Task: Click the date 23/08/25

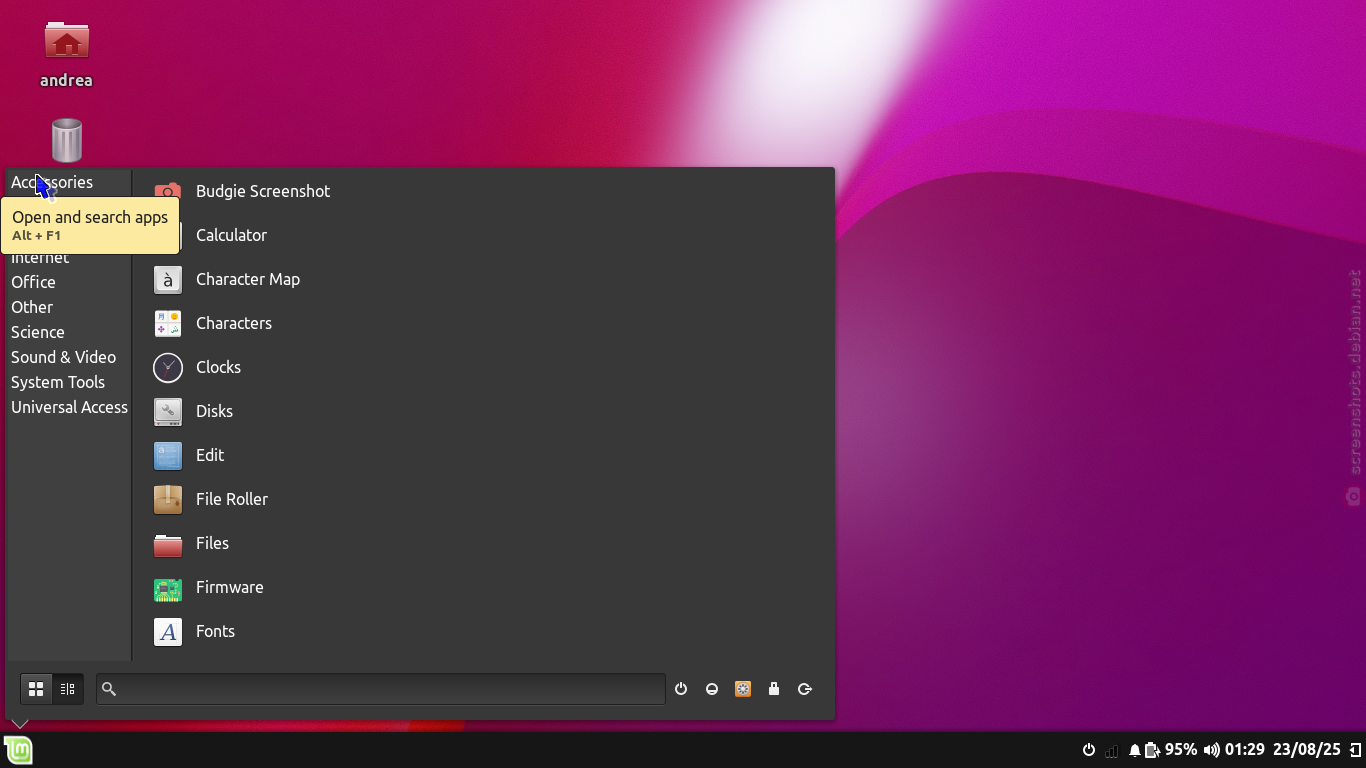Action: 1307,750
